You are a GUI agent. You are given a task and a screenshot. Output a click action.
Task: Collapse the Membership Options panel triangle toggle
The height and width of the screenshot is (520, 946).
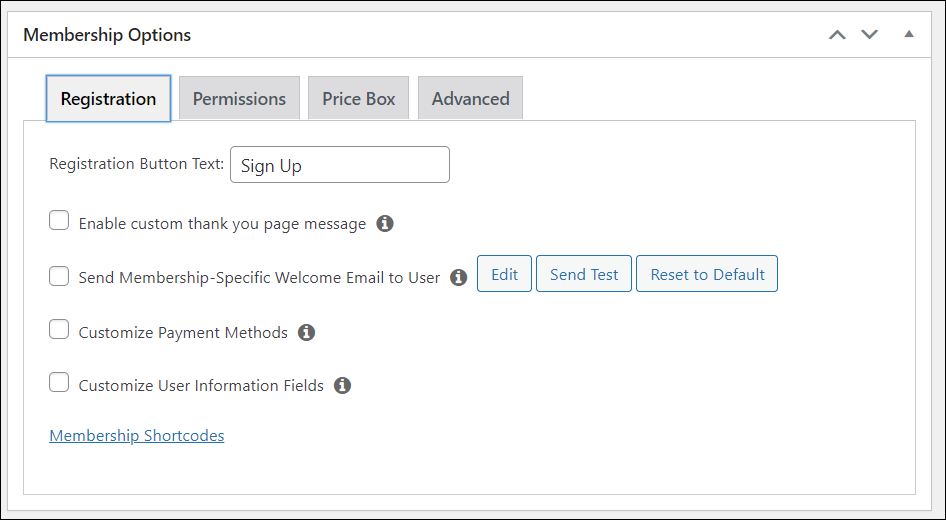coord(909,35)
